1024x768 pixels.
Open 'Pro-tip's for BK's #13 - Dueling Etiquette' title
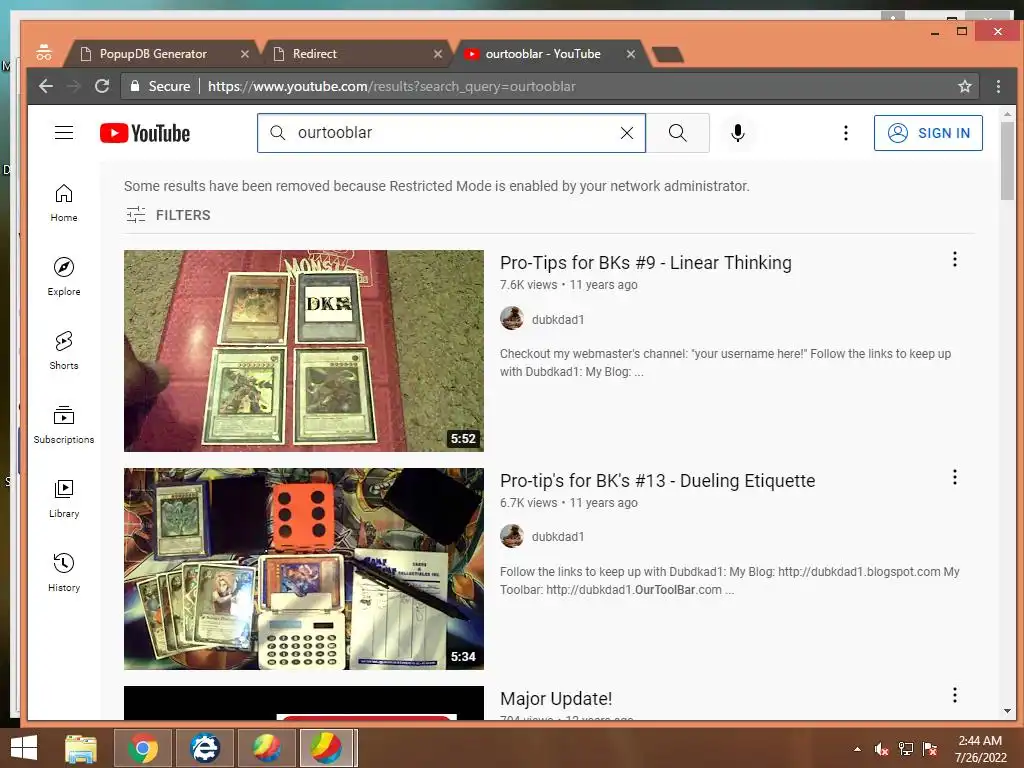(x=657, y=481)
